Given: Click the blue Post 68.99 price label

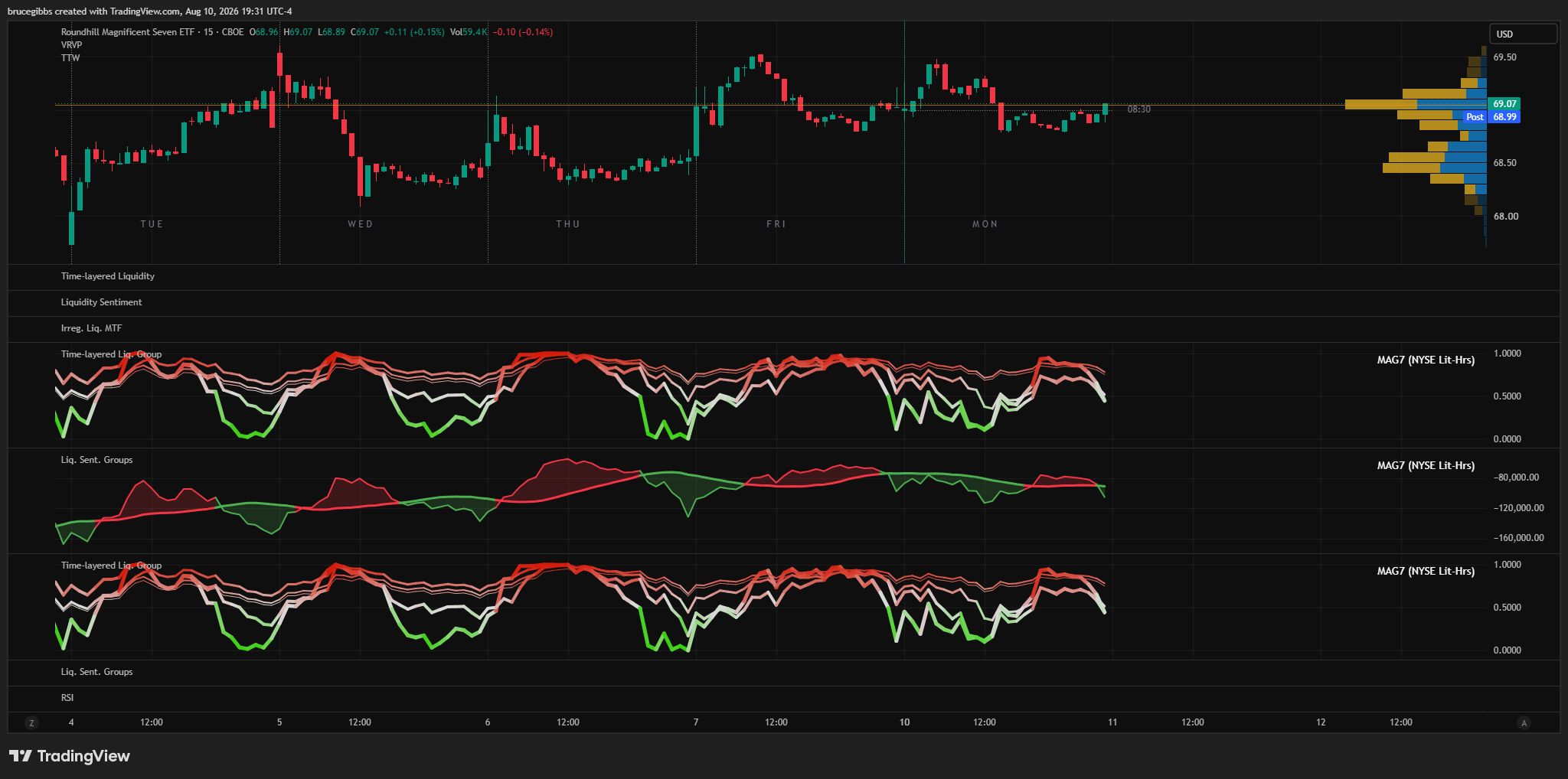Looking at the screenshot, I should pos(1492,117).
